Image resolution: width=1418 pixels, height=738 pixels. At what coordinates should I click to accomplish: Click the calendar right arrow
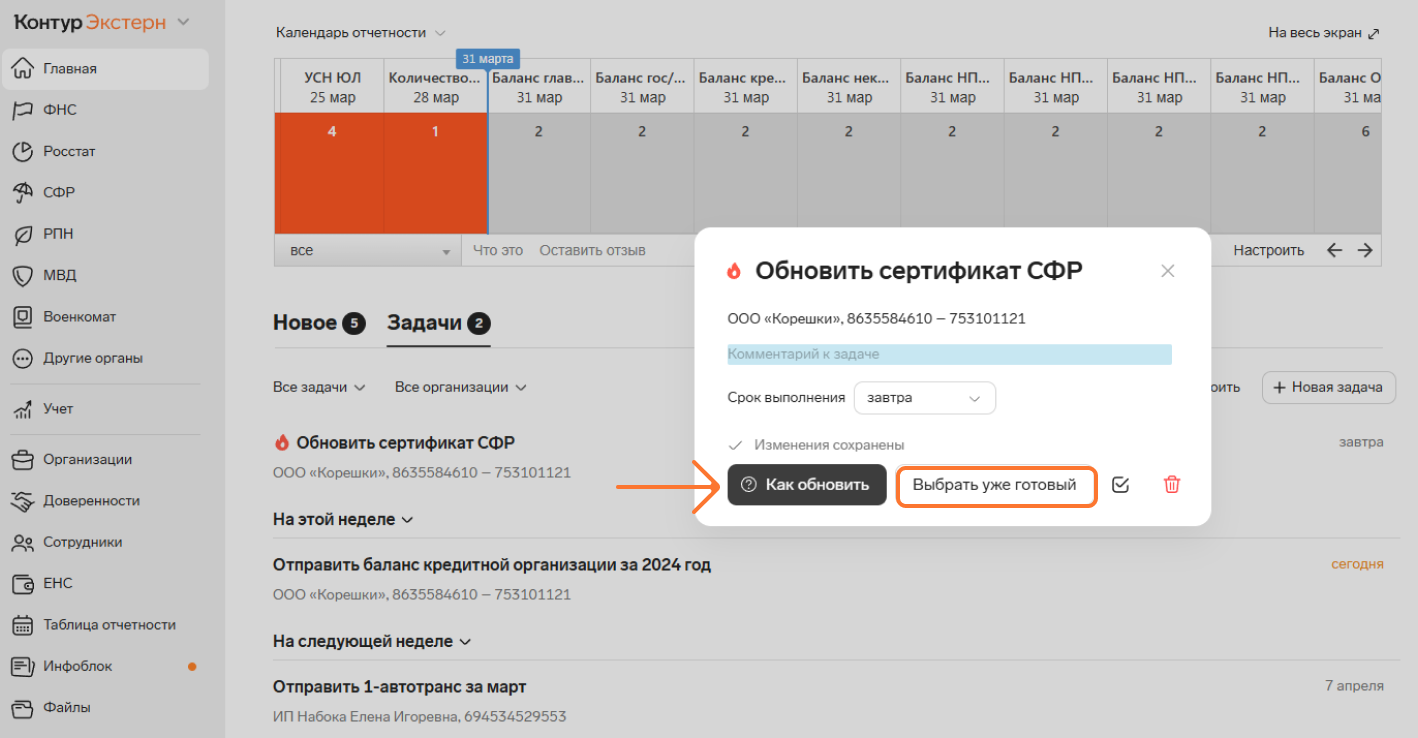(x=1365, y=250)
